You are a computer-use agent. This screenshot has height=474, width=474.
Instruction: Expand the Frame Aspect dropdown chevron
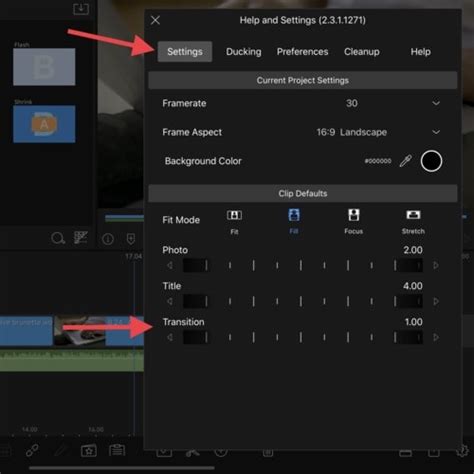[x=436, y=132]
